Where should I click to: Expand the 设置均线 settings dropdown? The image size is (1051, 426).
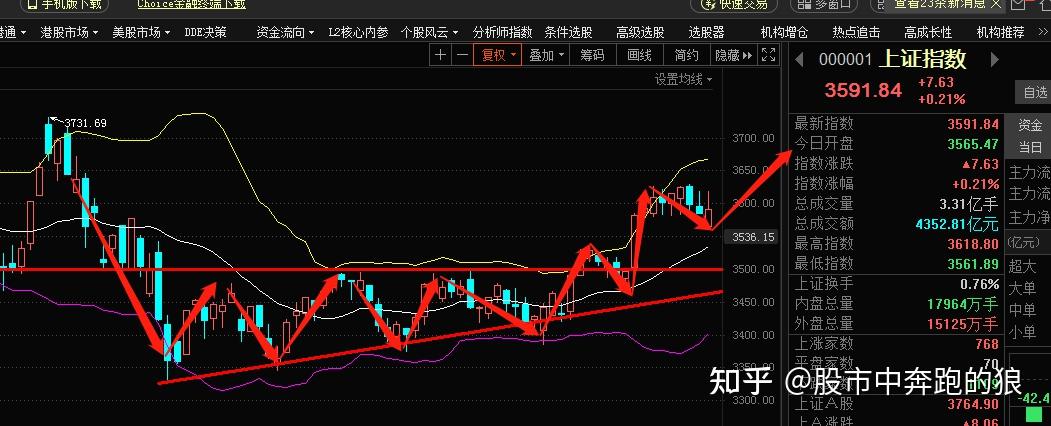pyautogui.click(x=684, y=80)
